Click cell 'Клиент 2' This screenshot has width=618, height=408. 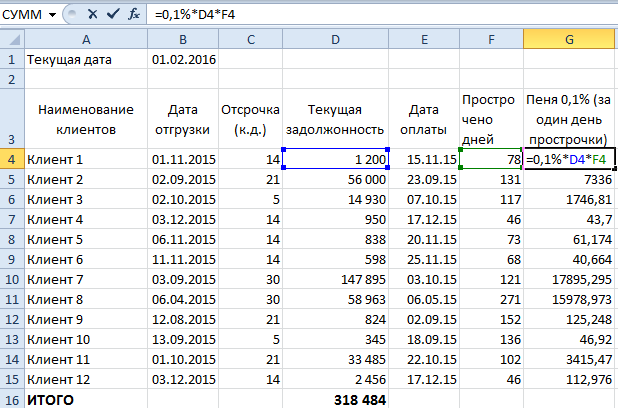(86, 179)
